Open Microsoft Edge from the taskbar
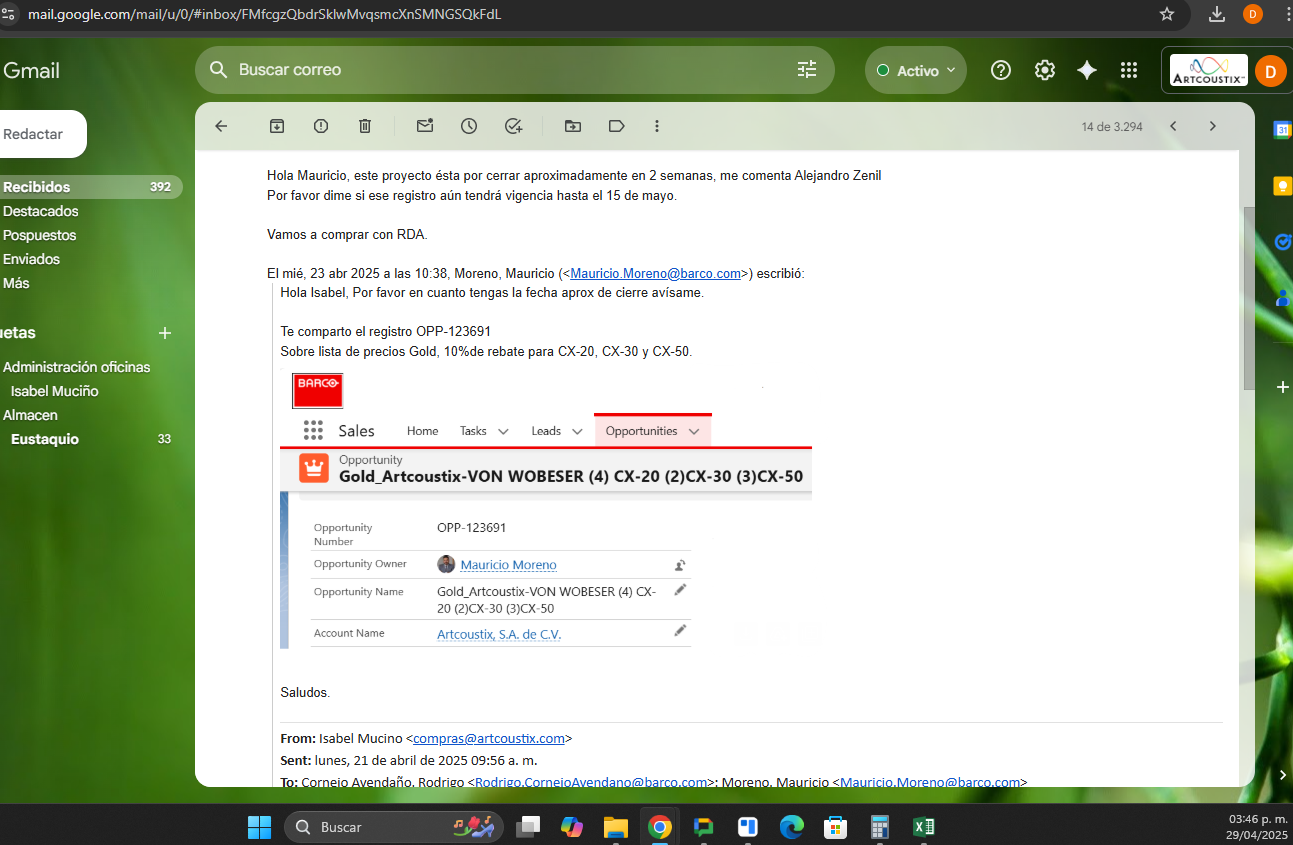The height and width of the screenshot is (845, 1293). (x=792, y=827)
